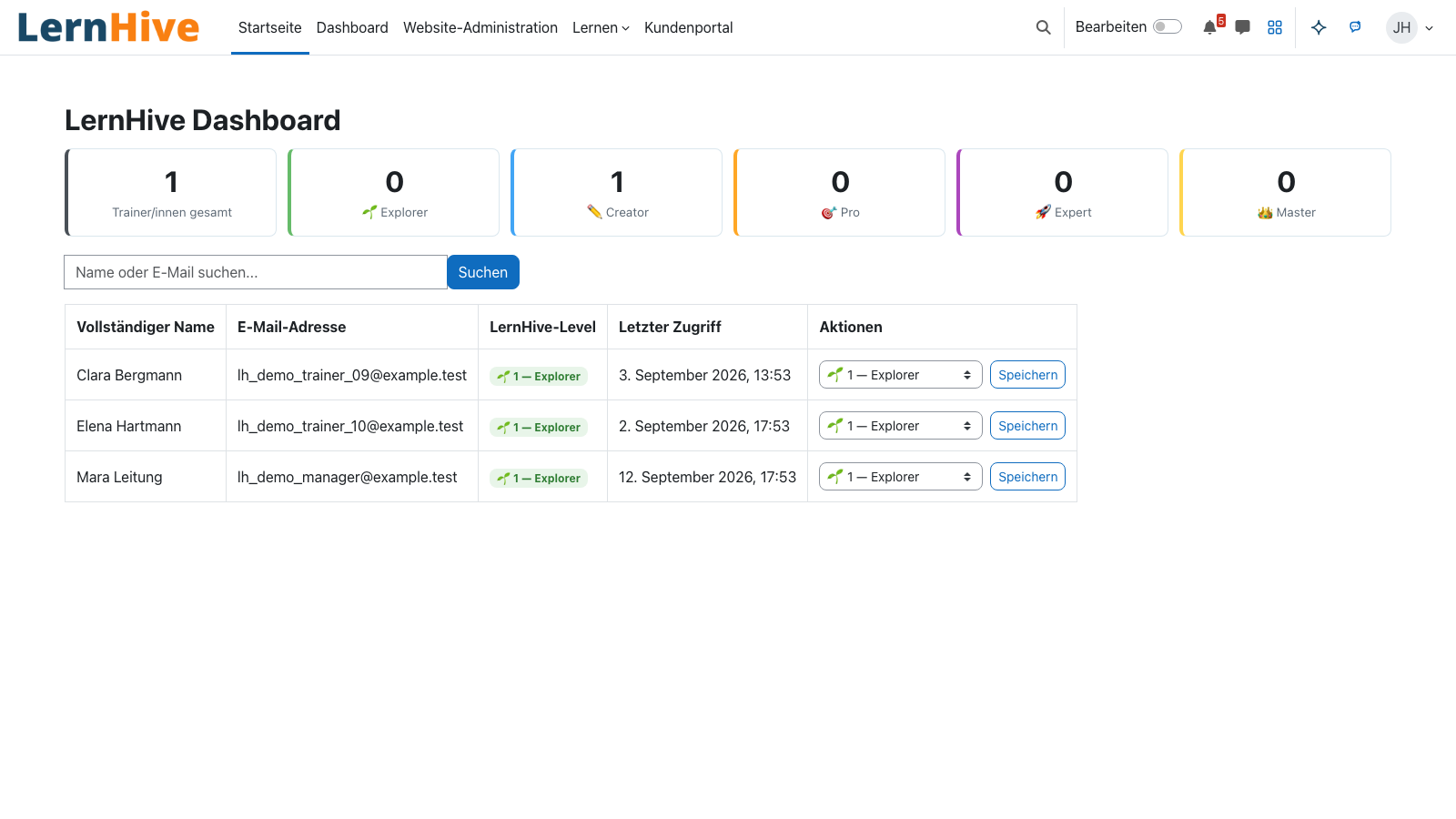Viewport: 1456px width, 819px height.
Task: Select the Trainer/innen gesamt stat card
Action: point(170,193)
